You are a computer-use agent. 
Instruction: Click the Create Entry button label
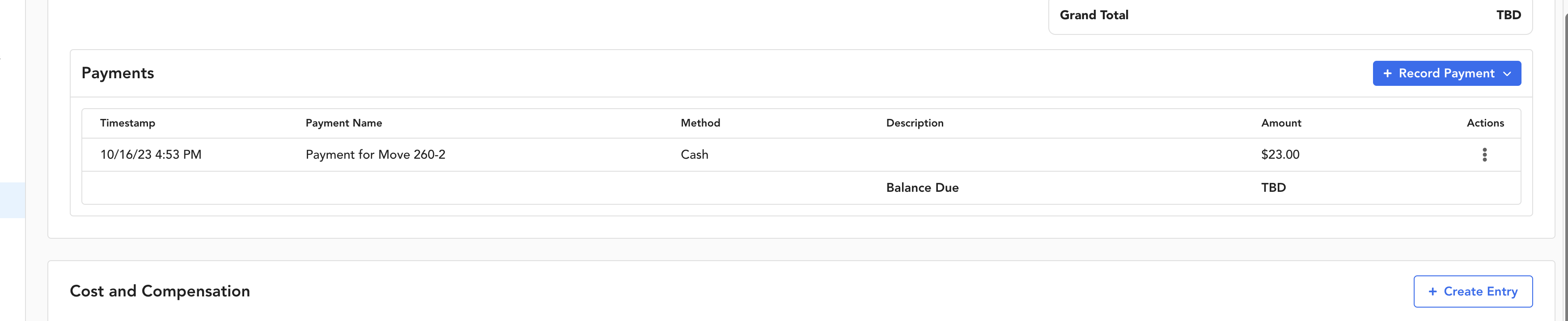click(1480, 292)
